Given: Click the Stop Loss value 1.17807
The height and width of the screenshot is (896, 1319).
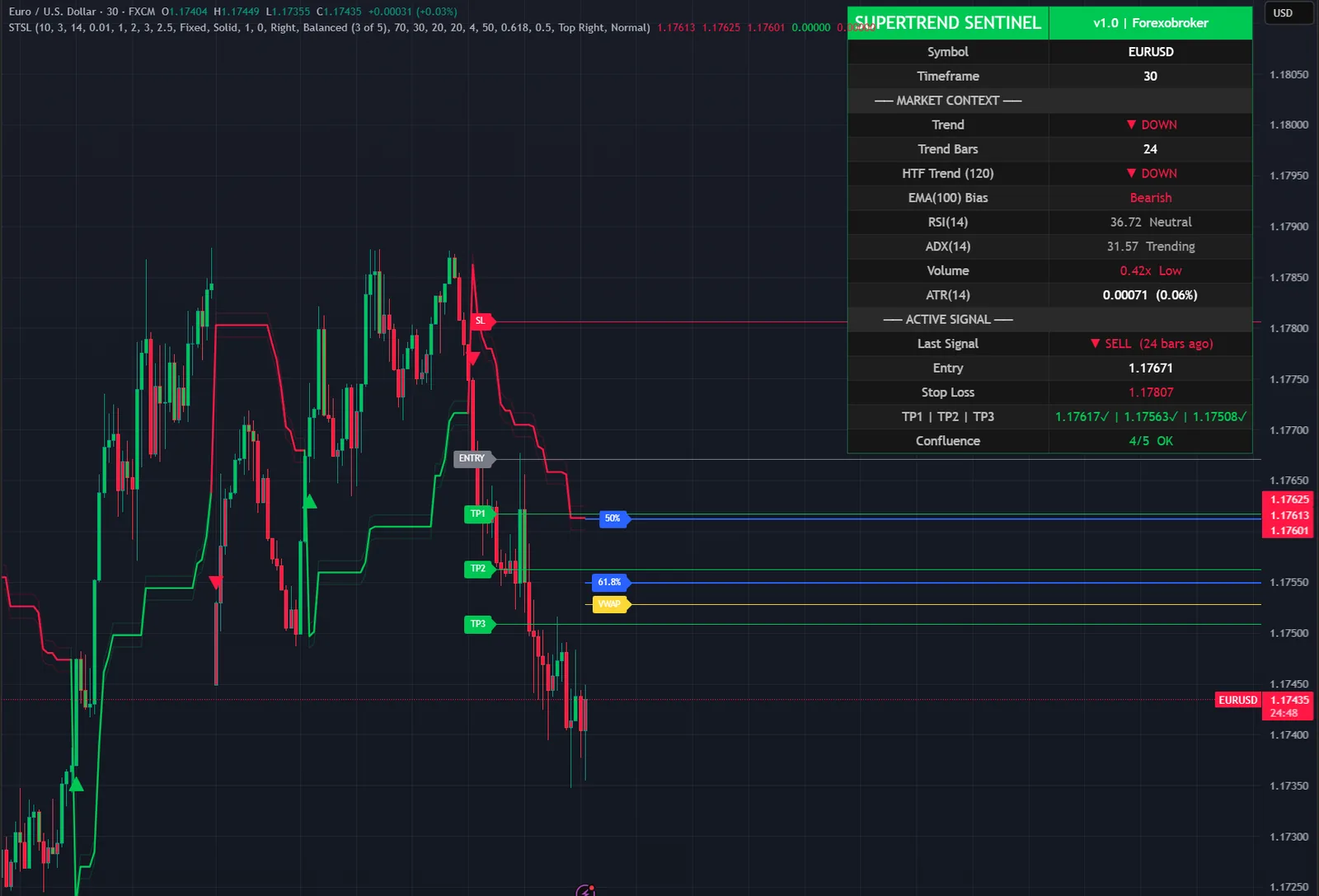Looking at the screenshot, I should point(1151,393).
